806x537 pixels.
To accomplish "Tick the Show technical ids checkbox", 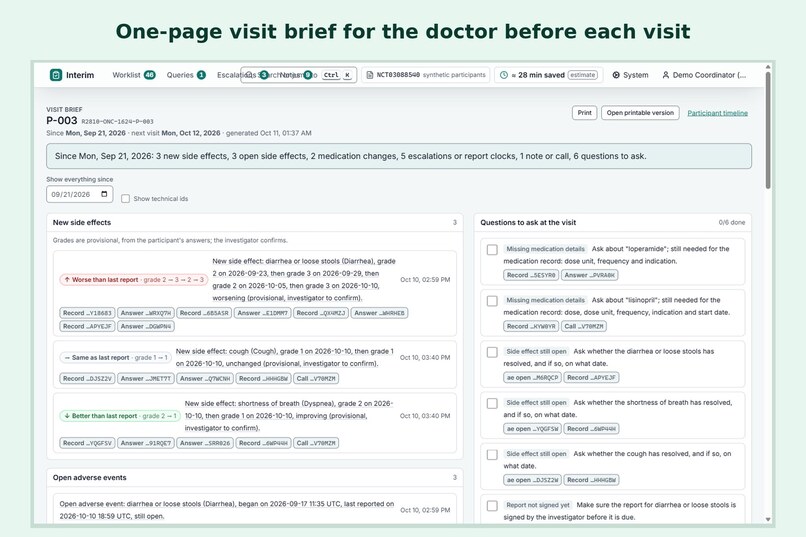I will (x=125, y=198).
